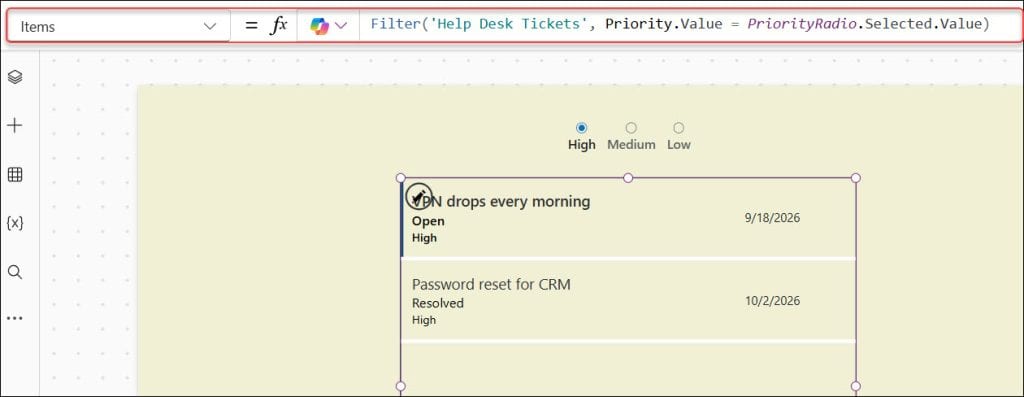Click the Copilot icon in formula bar
The width and height of the screenshot is (1024, 397).
pos(319,26)
